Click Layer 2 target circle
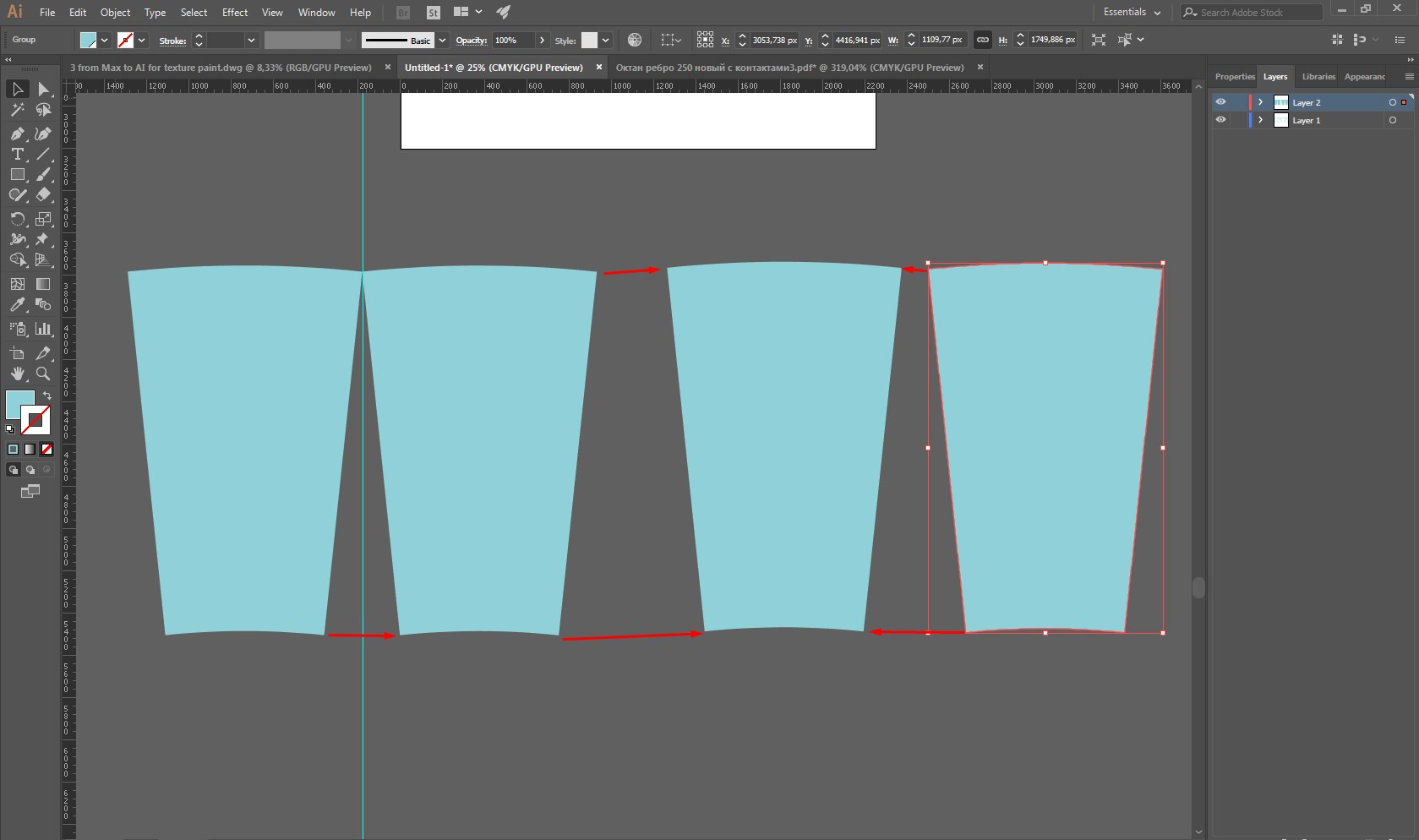Image resolution: width=1419 pixels, height=840 pixels. point(1393,102)
